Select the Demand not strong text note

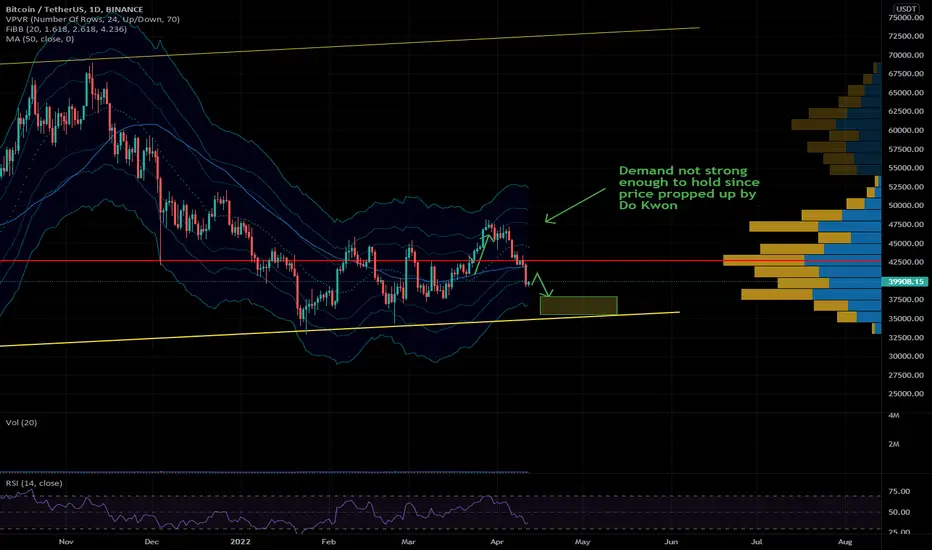coord(689,188)
